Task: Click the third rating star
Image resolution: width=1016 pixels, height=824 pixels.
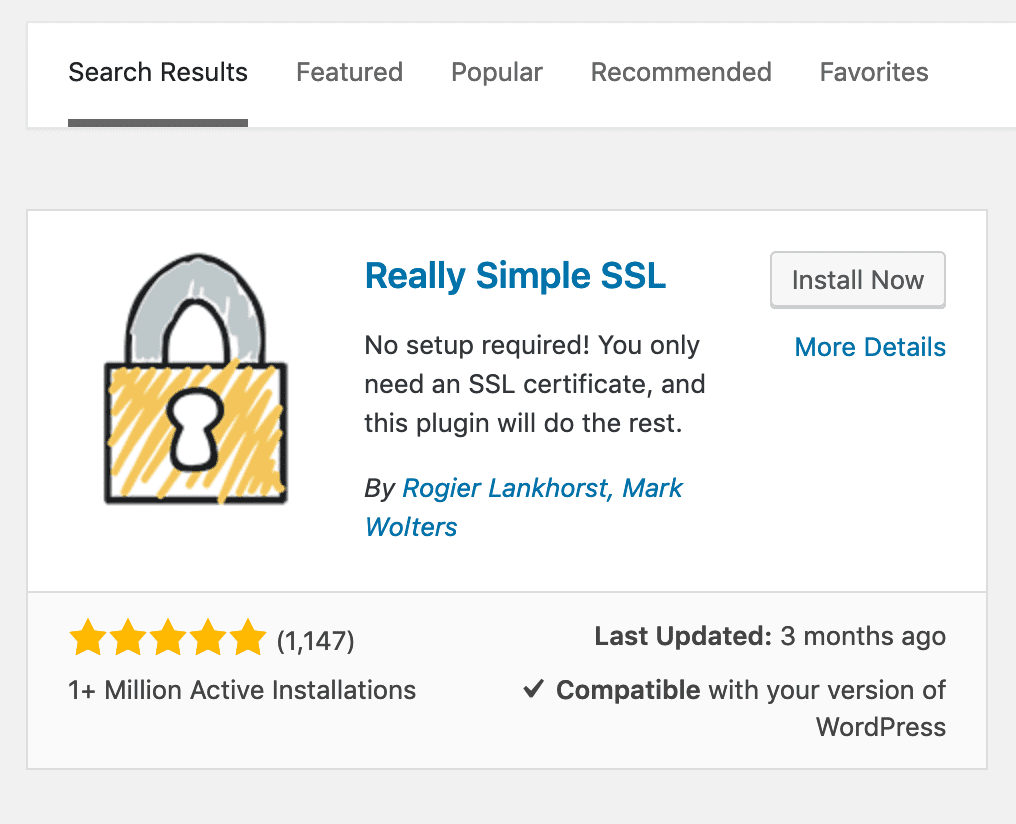Action: (x=167, y=637)
